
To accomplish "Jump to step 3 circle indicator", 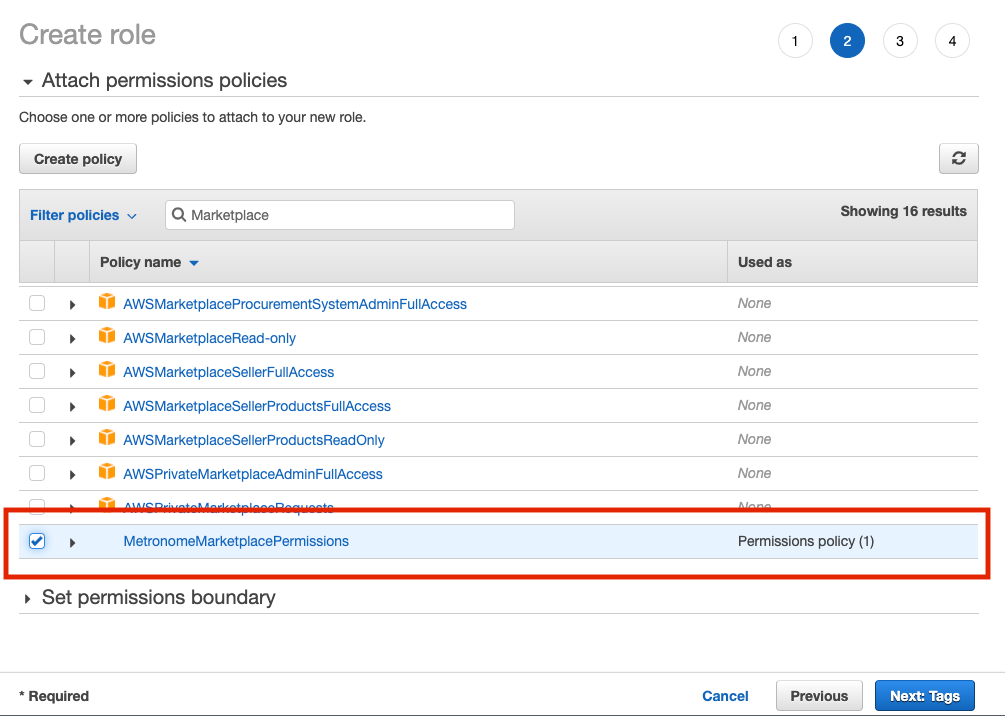I will pyautogui.click(x=900, y=41).
